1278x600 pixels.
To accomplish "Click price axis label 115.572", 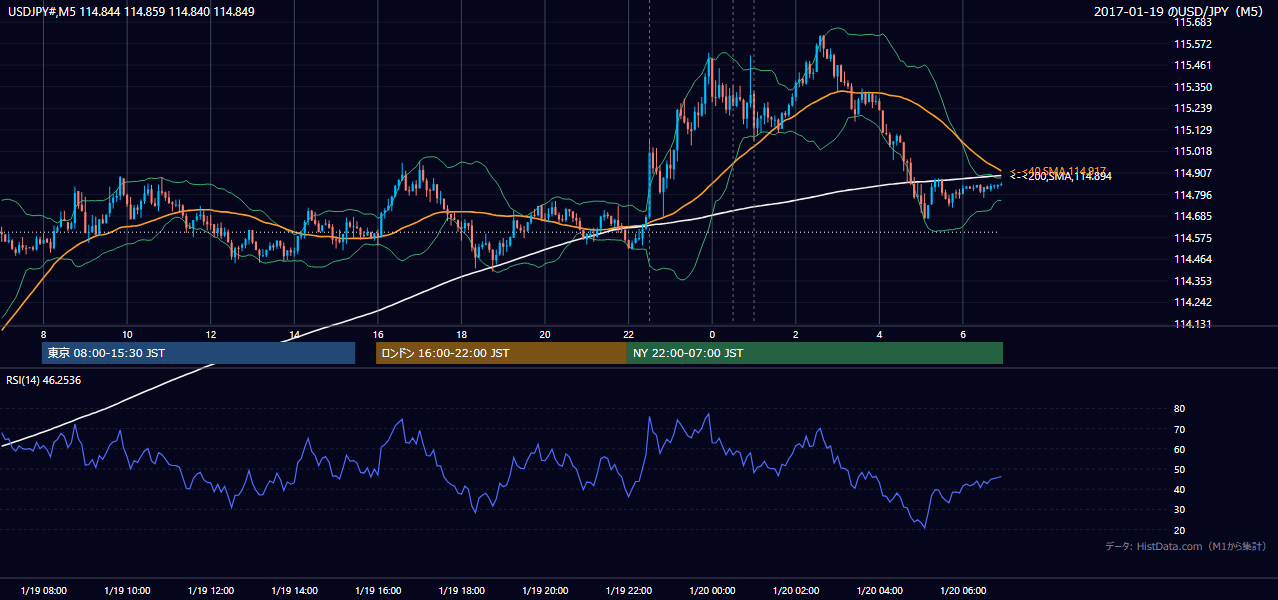I will coord(1193,44).
